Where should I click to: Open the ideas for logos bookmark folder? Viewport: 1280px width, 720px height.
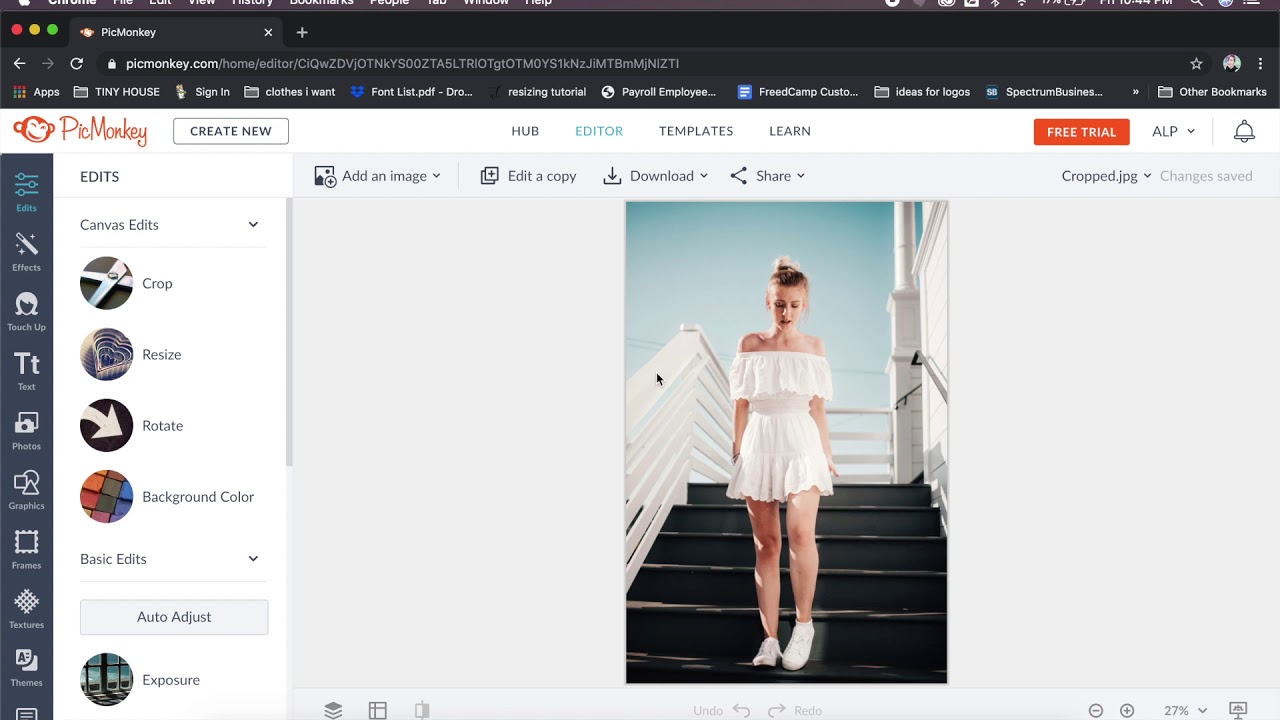(922, 92)
